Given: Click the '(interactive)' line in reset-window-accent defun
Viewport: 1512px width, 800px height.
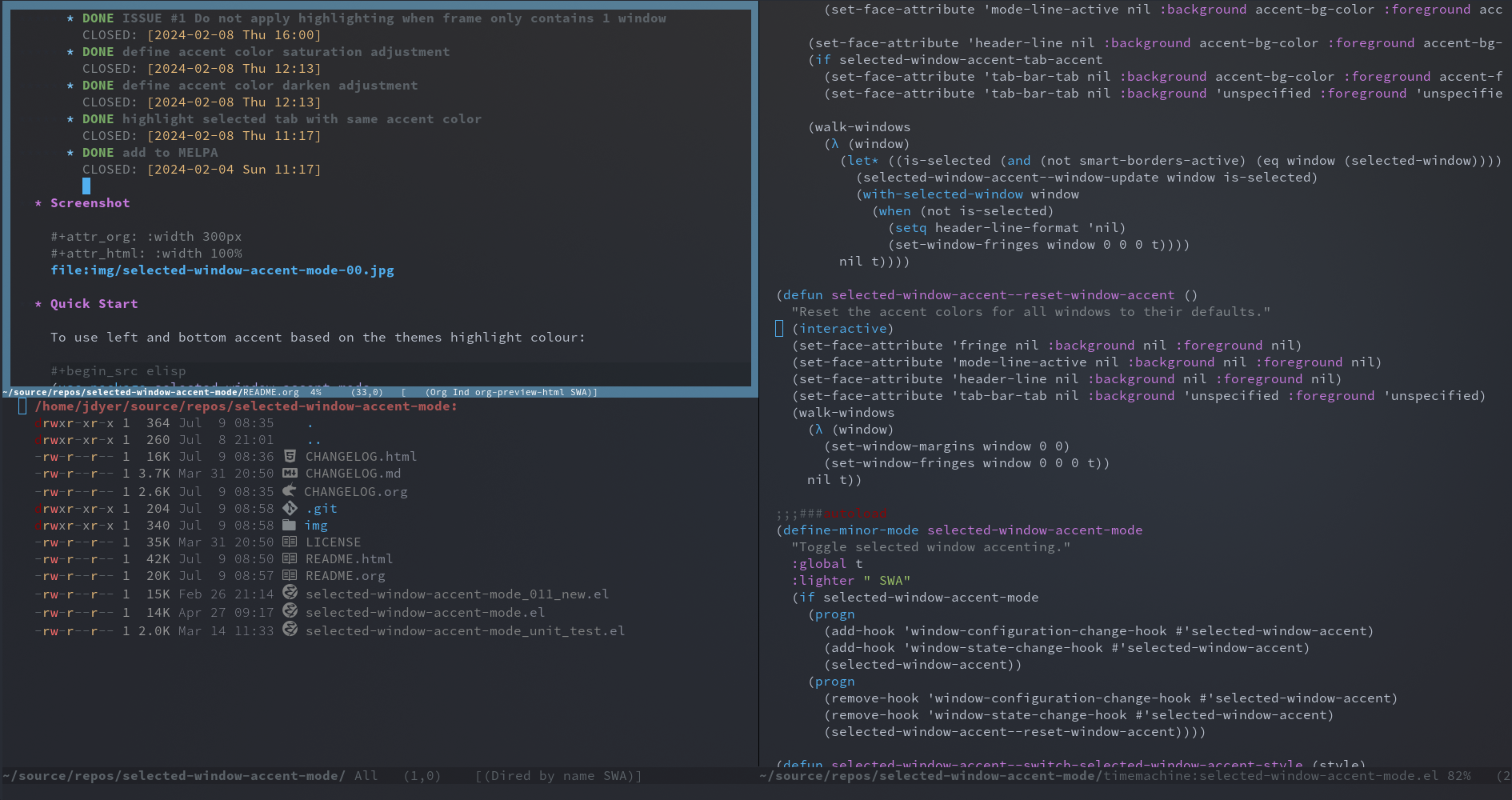Looking at the screenshot, I should tap(843, 329).
